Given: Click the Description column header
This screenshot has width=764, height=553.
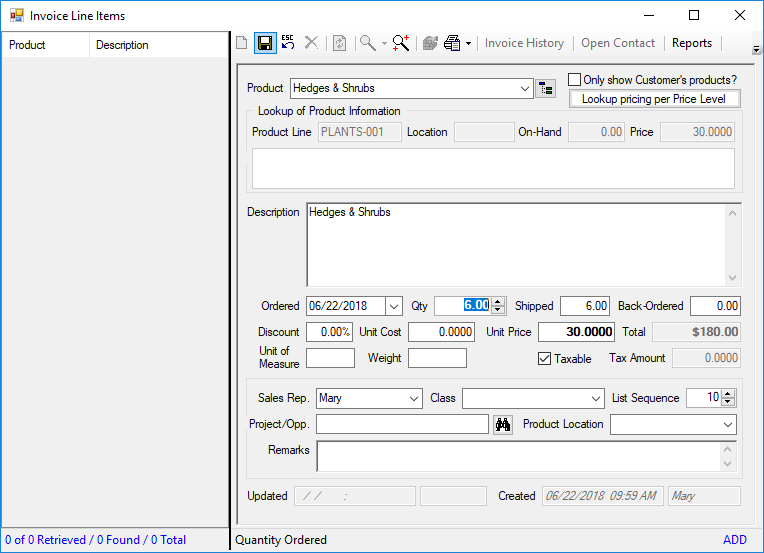Looking at the screenshot, I should click(159, 45).
